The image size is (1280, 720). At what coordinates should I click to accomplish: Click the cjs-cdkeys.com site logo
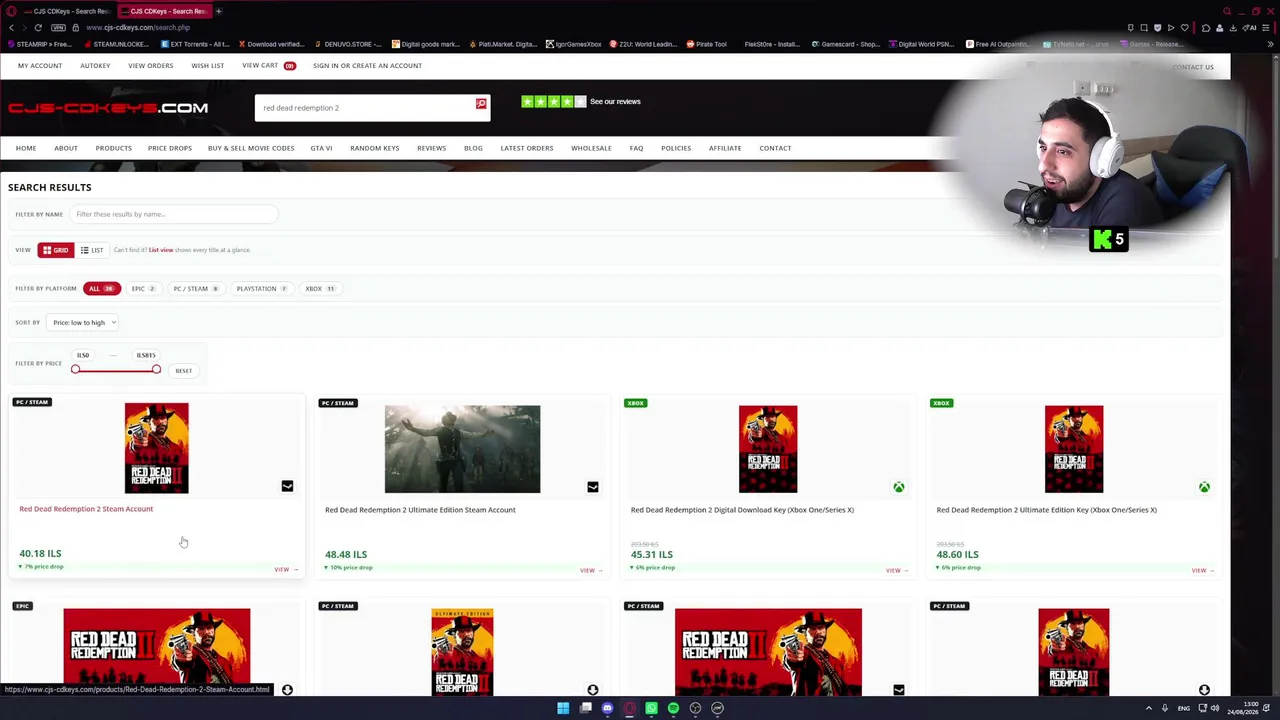(108, 108)
